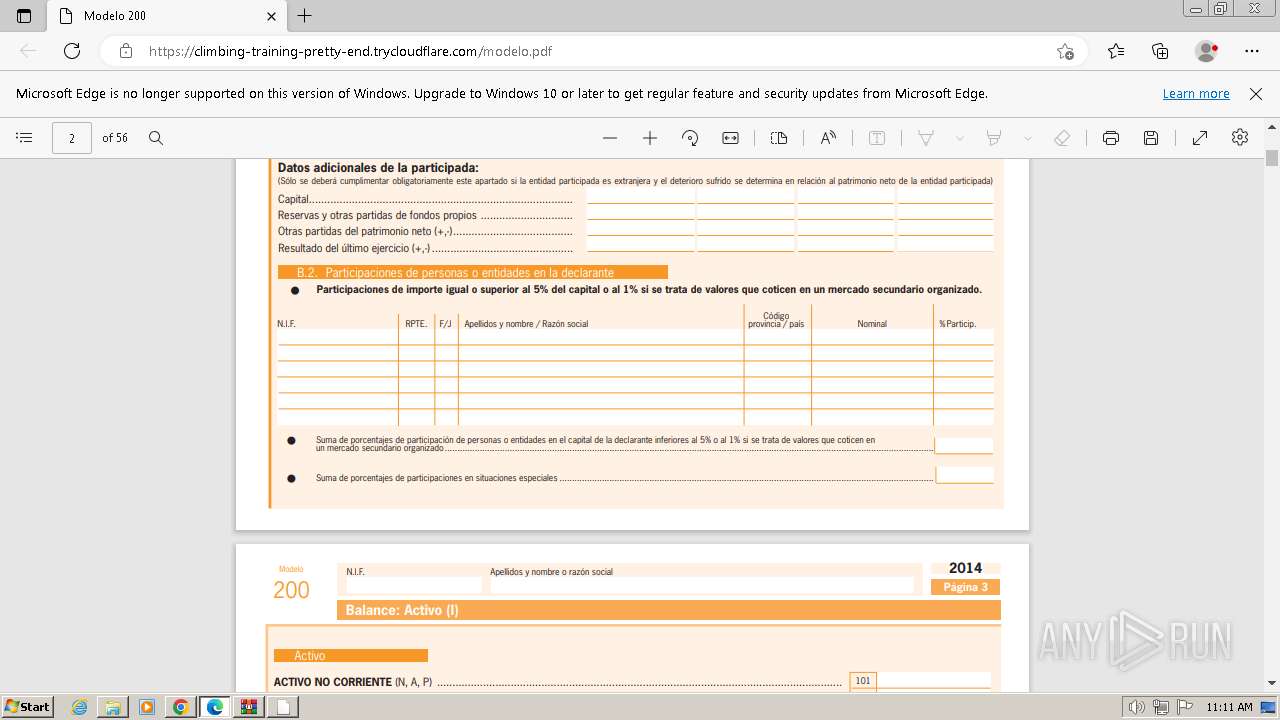
Task: Print the PDF document
Action: (x=1111, y=138)
